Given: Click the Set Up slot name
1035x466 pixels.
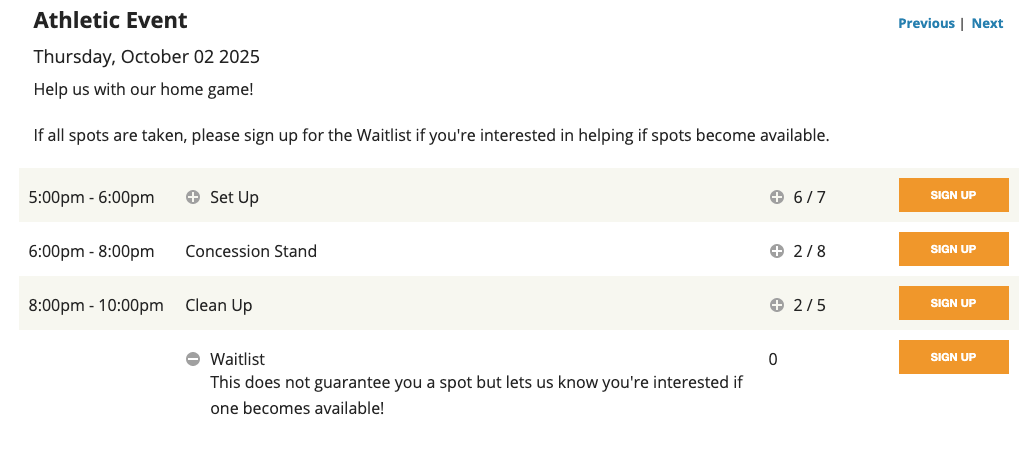Looking at the screenshot, I should point(234,197).
